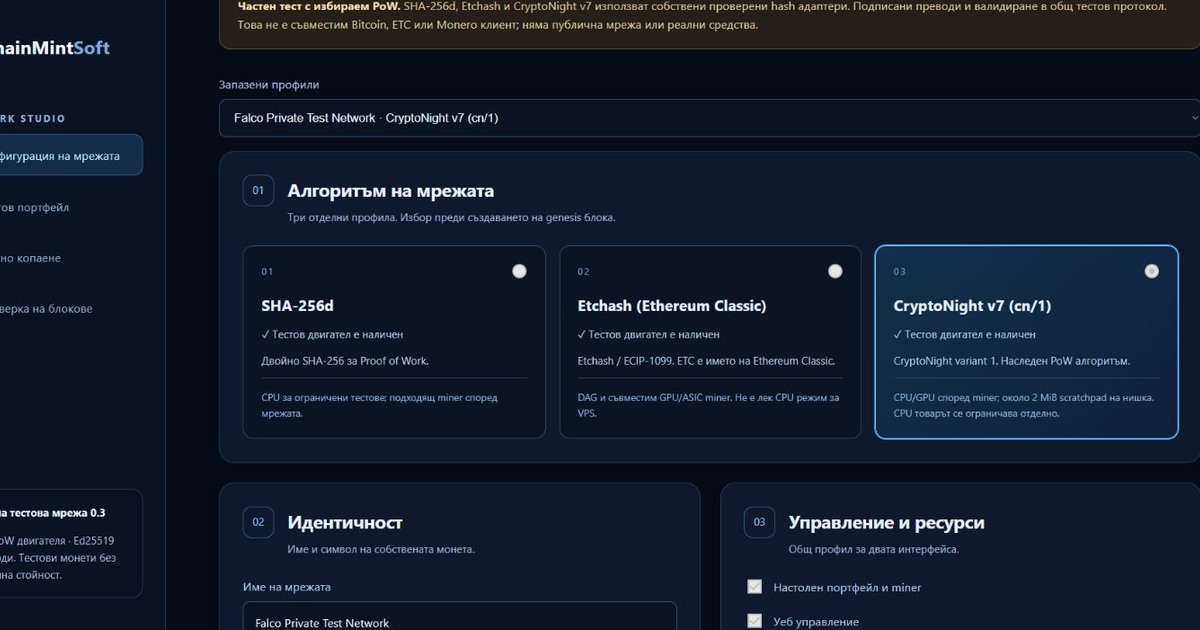Click the SHA-256d engine-available checkmark line
The width and height of the screenshot is (1200, 630).
click(333, 335)
